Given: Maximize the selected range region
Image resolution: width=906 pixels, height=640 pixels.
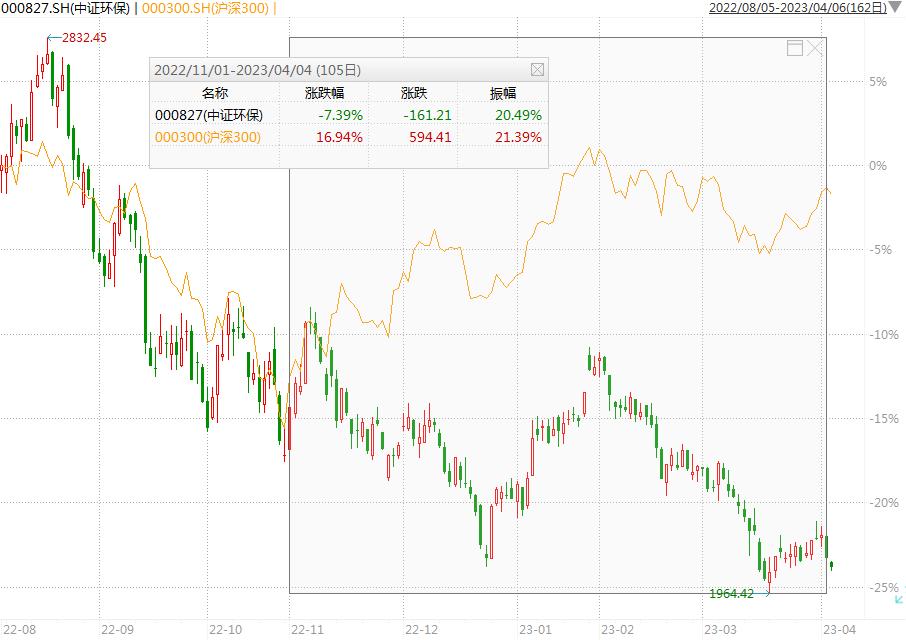Looking at the screenshot, I should 795,47.
